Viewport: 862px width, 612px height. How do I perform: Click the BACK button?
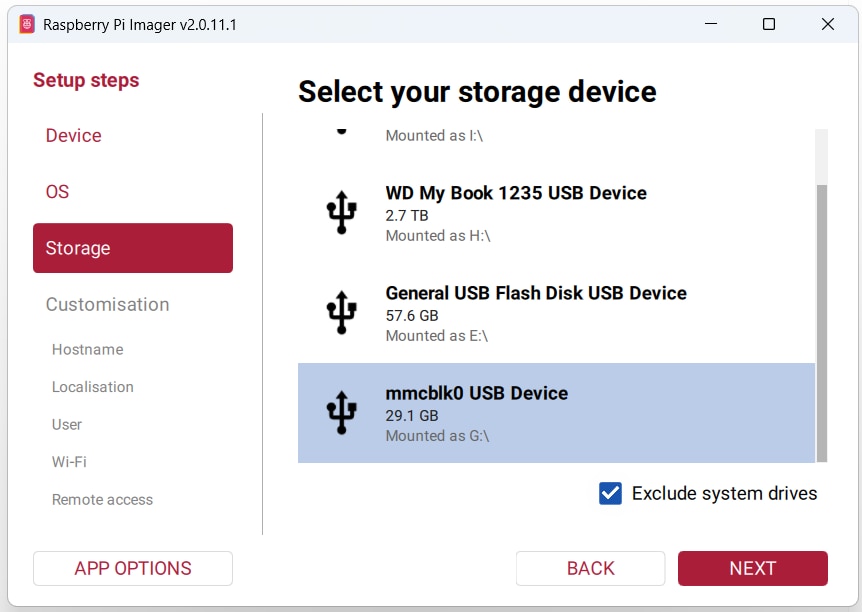pos(590,568)
